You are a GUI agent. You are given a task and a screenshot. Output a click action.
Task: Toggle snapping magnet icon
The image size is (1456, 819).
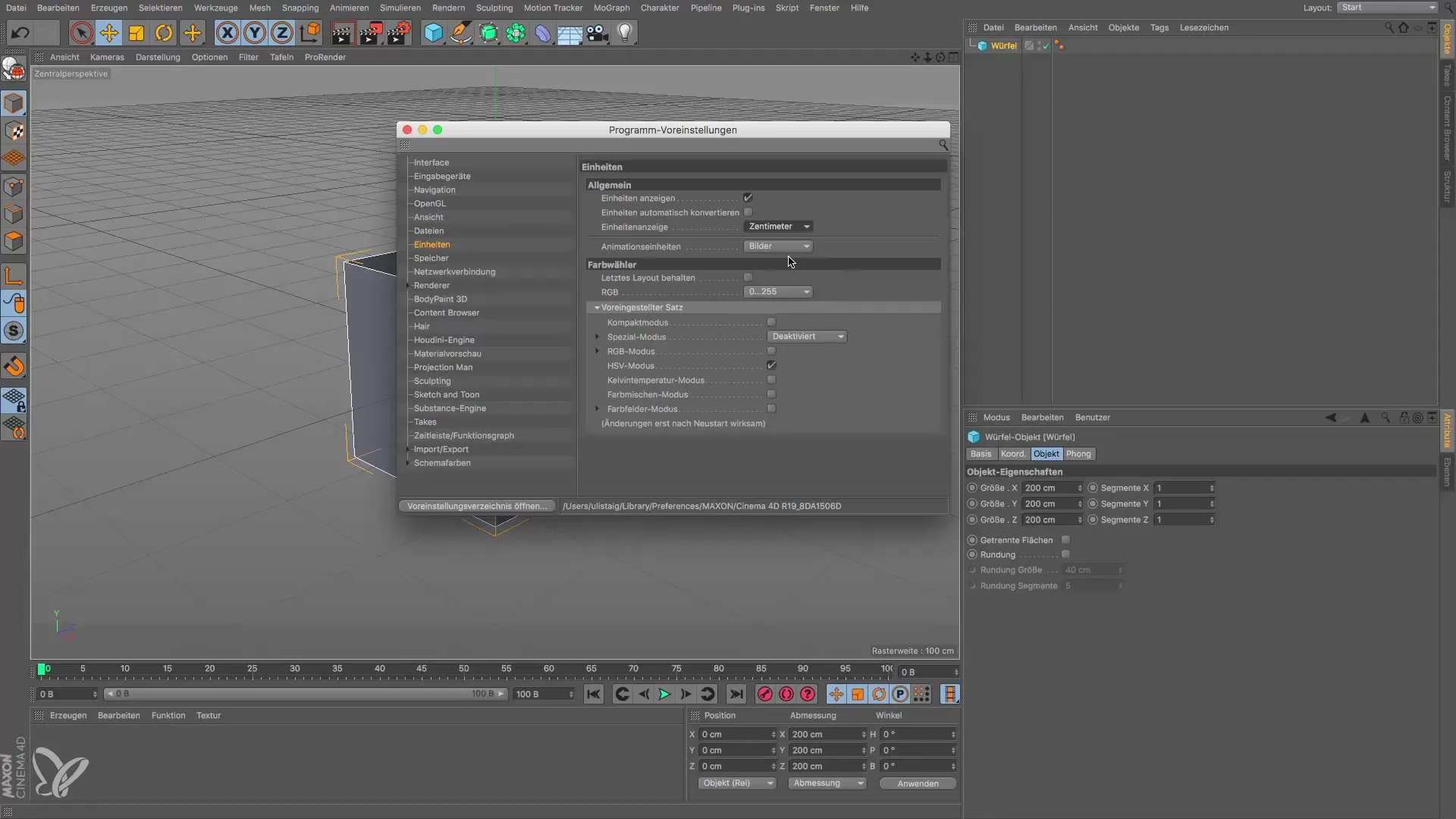click(x=14, y=367)
